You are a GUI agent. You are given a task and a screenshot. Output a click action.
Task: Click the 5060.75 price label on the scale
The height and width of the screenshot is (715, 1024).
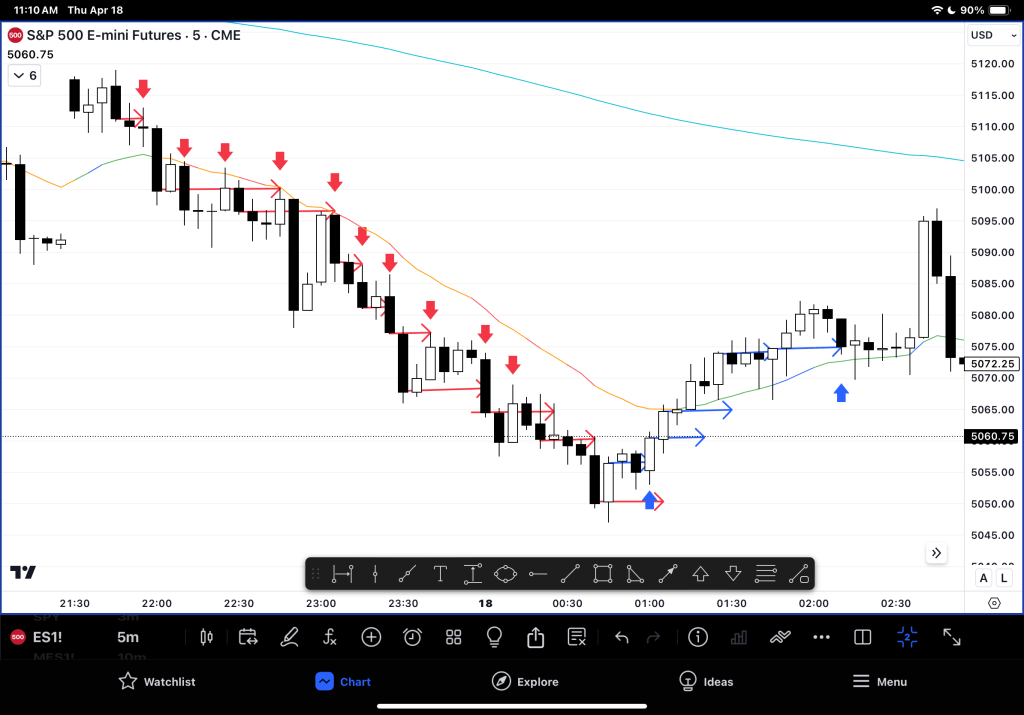(x=990, y=436)
